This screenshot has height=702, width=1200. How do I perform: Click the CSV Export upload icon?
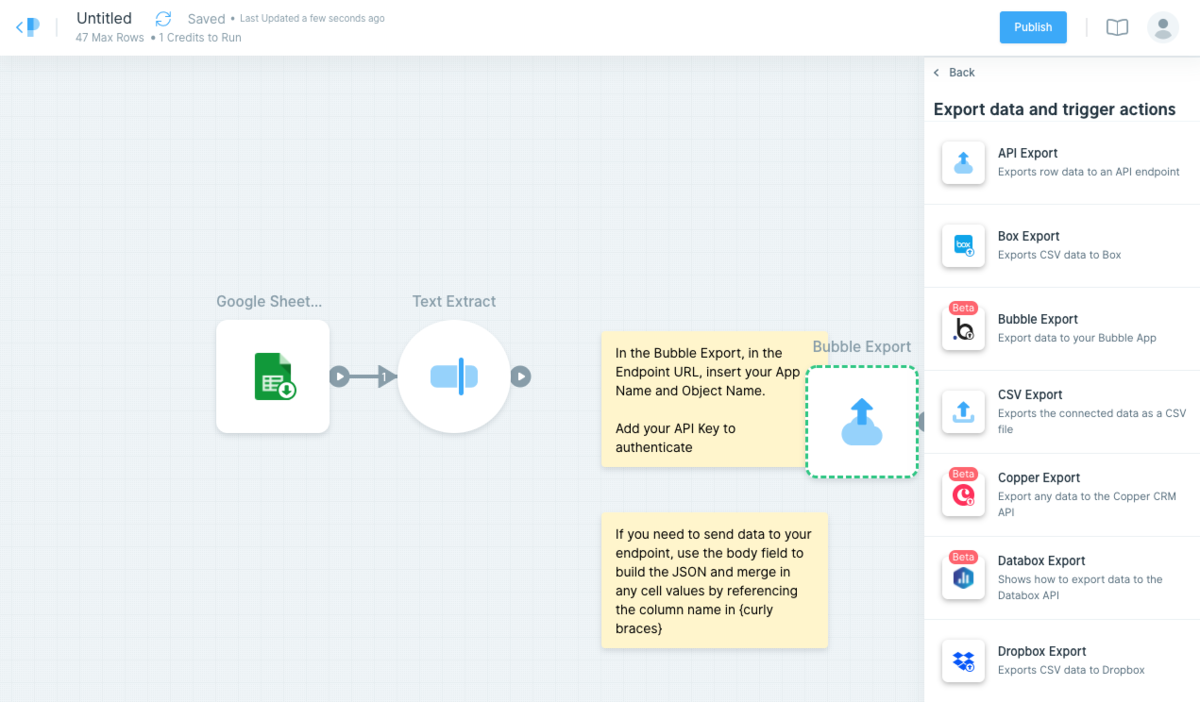(x=964, y=411)
